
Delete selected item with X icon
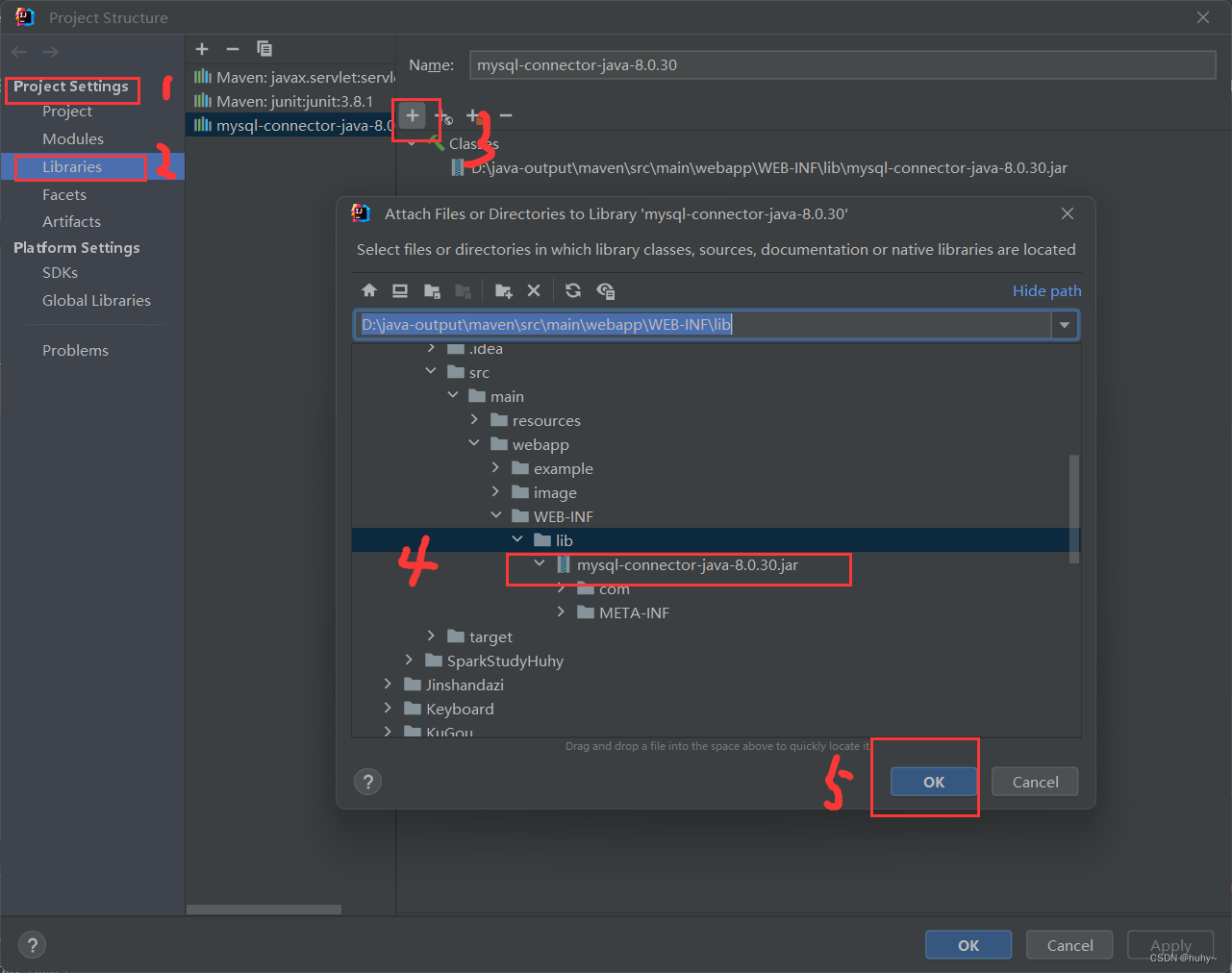point(534,290)
